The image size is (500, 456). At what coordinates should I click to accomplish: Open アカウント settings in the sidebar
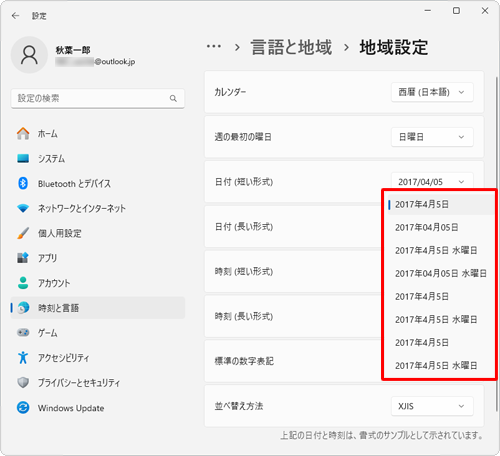tap(98, 283)
